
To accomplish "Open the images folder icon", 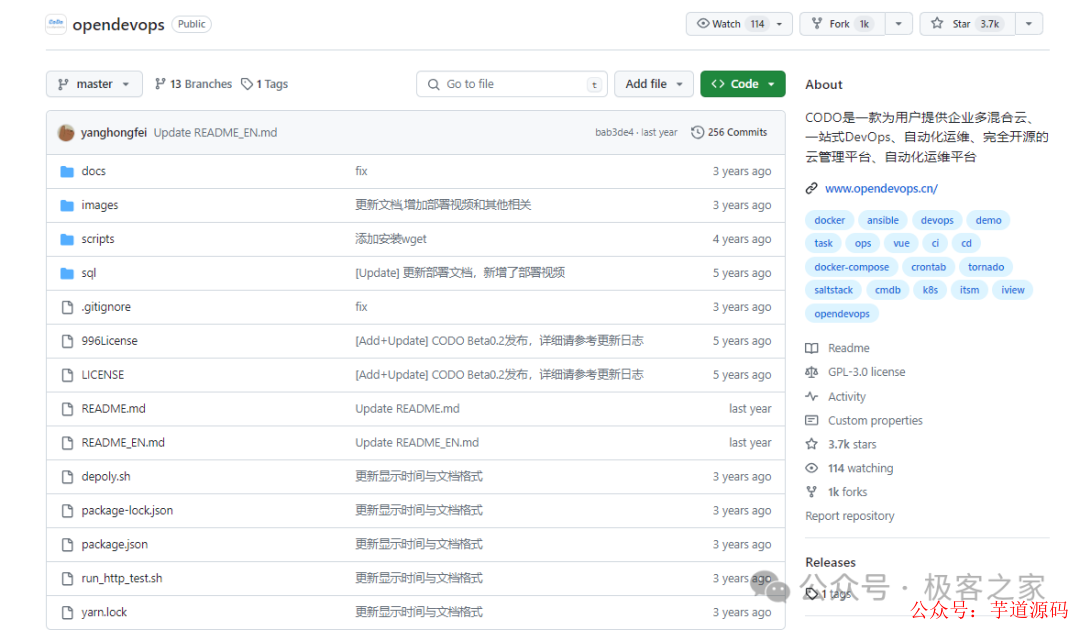I will [67, 205].
